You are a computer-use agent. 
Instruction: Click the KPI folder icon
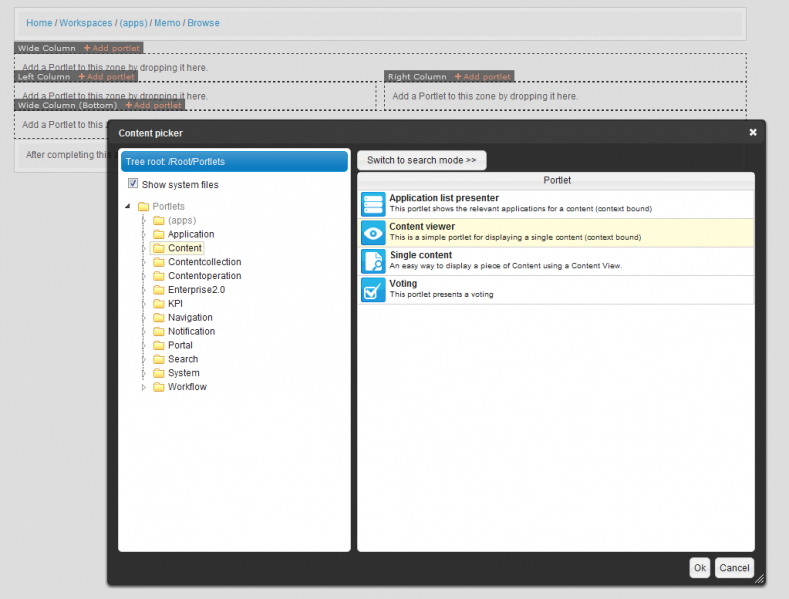tap(159, 304)
